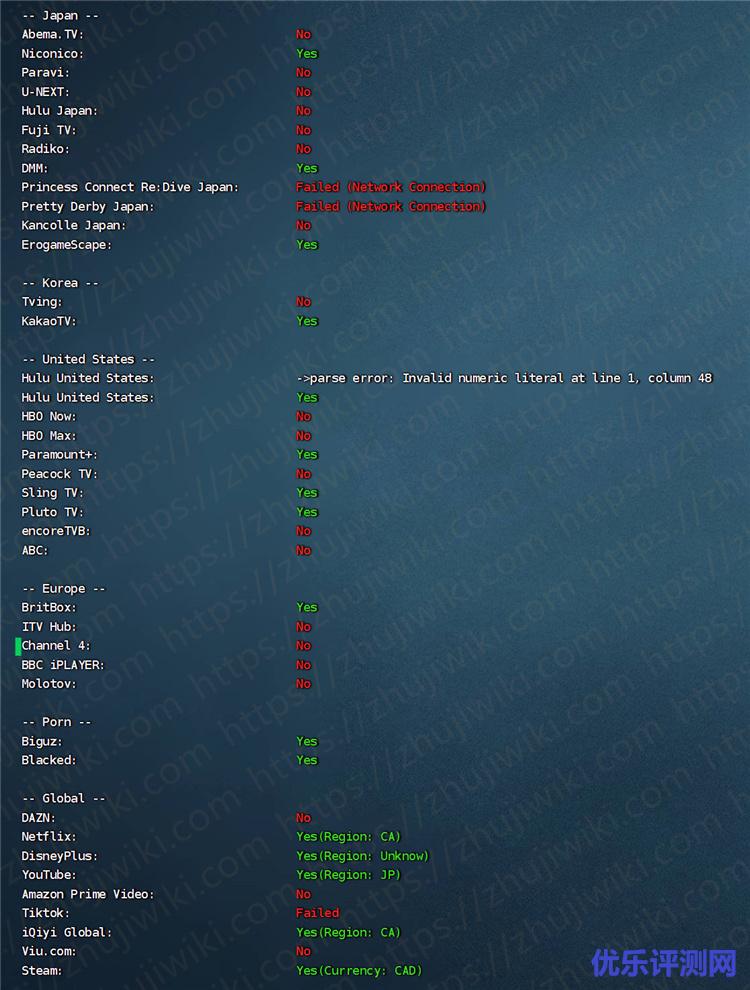
Task: Click the '-- United States --' header
Action: click(x=88, y=359)
